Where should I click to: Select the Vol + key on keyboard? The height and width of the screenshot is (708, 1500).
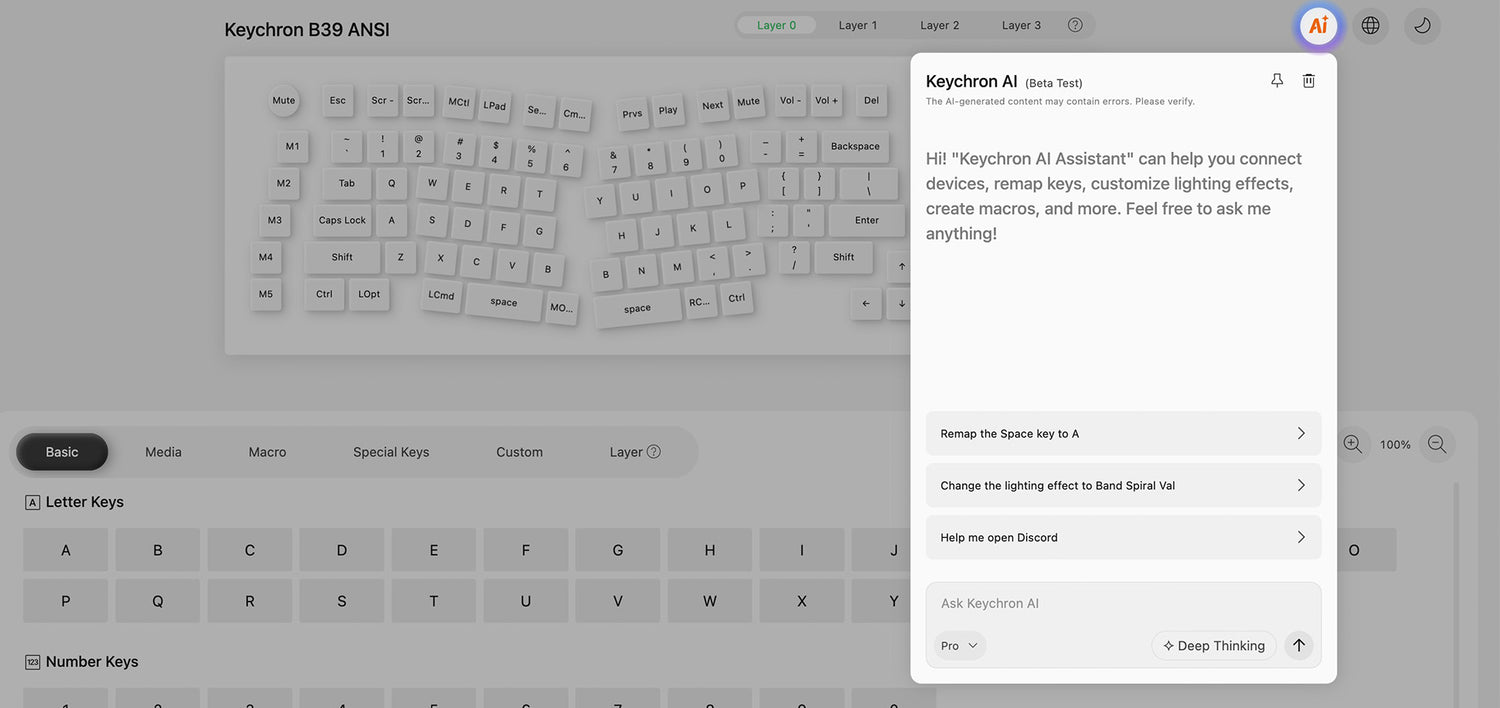(x=827, y=100)
